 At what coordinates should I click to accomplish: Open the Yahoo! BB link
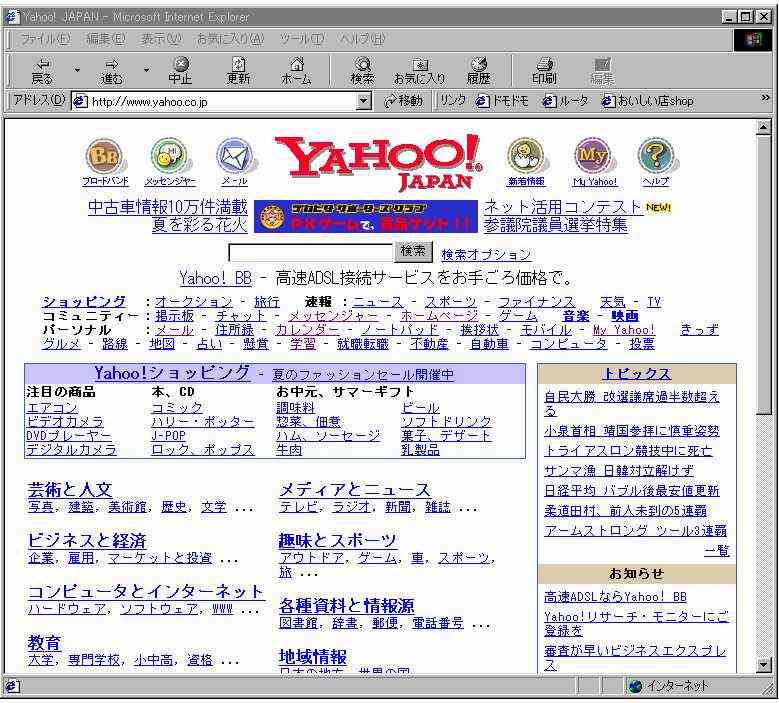click(216, 278)
